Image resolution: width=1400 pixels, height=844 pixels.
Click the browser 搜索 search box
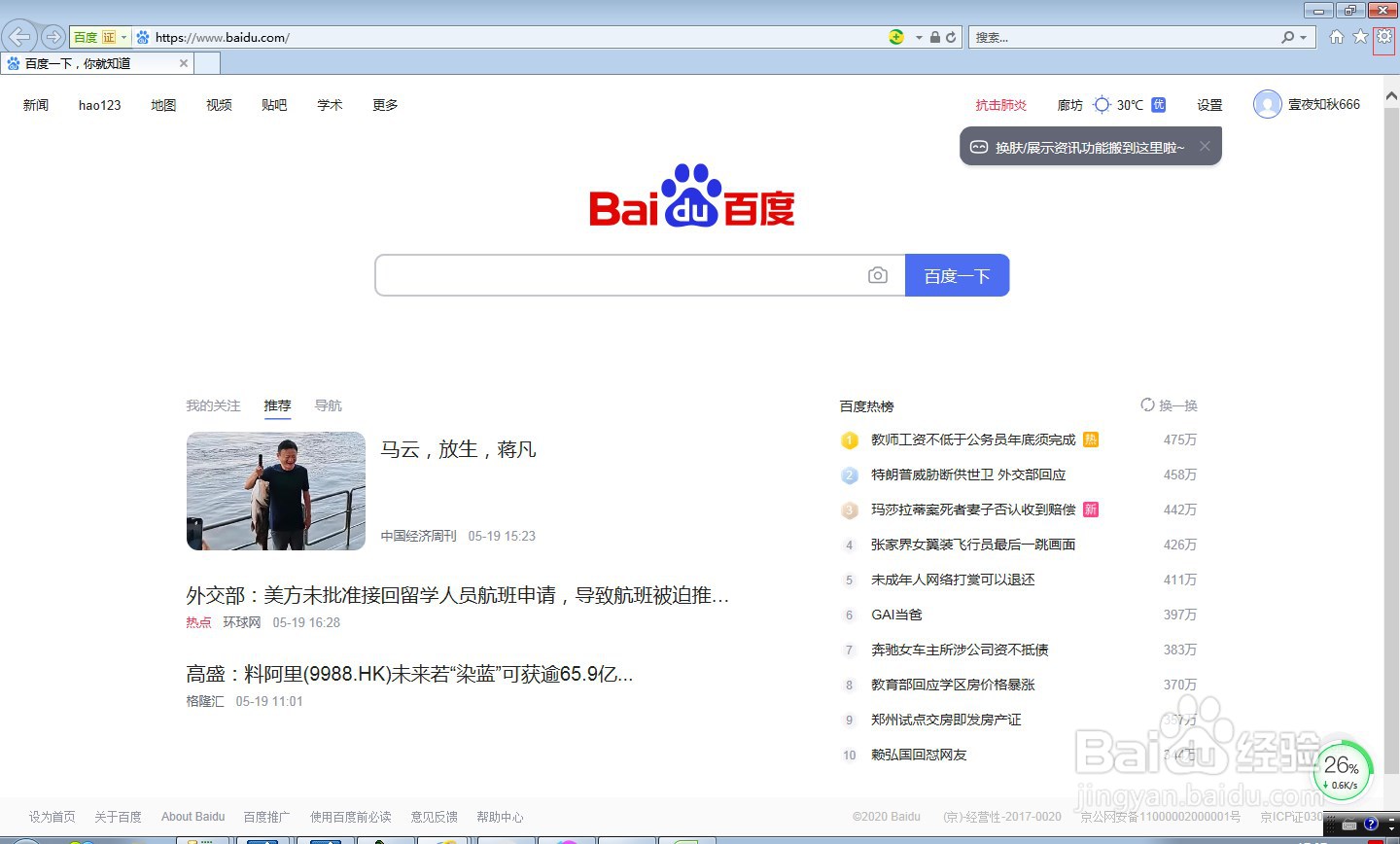coord(1123,37)
